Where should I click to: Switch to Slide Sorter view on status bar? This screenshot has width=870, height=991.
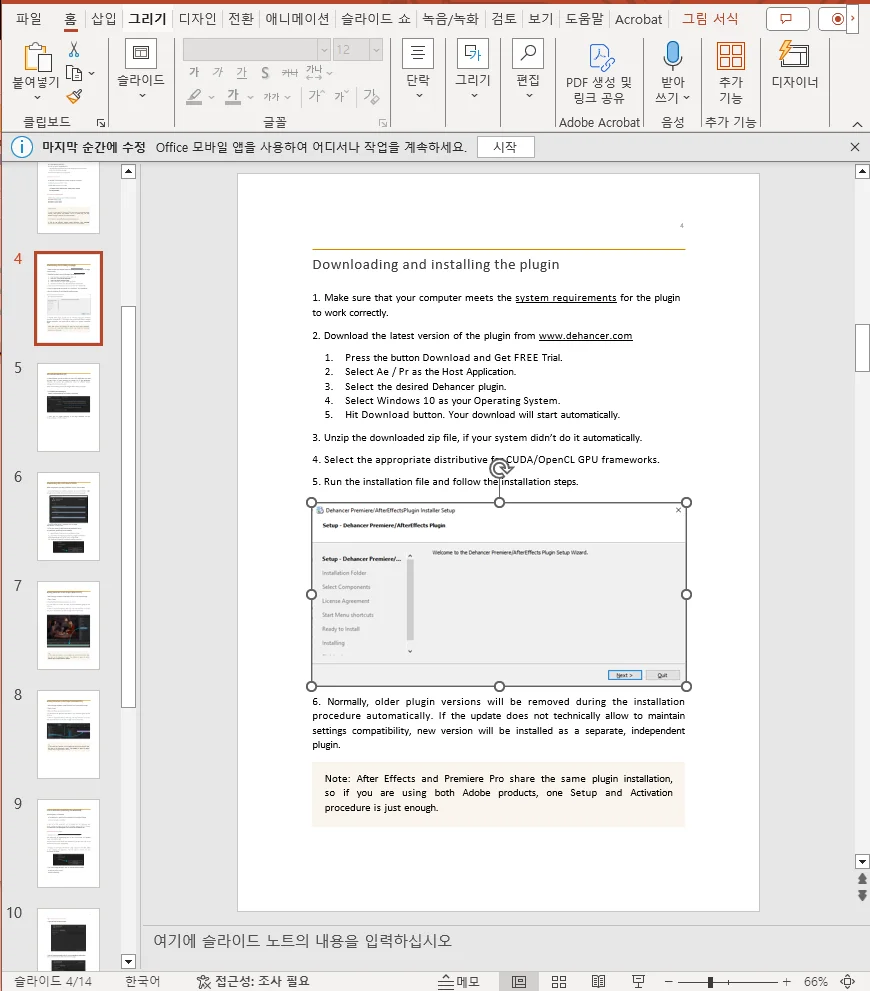pyautogui.click(x=559, y=981)
